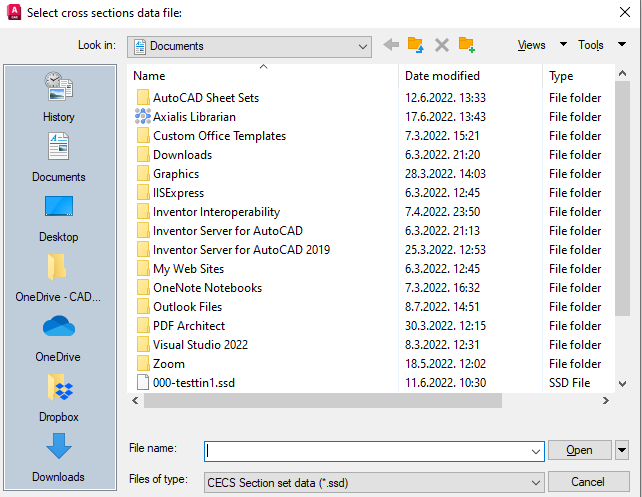Open the Tools menu
Screen dimensions: 642x497
click(x=602, y=45)
